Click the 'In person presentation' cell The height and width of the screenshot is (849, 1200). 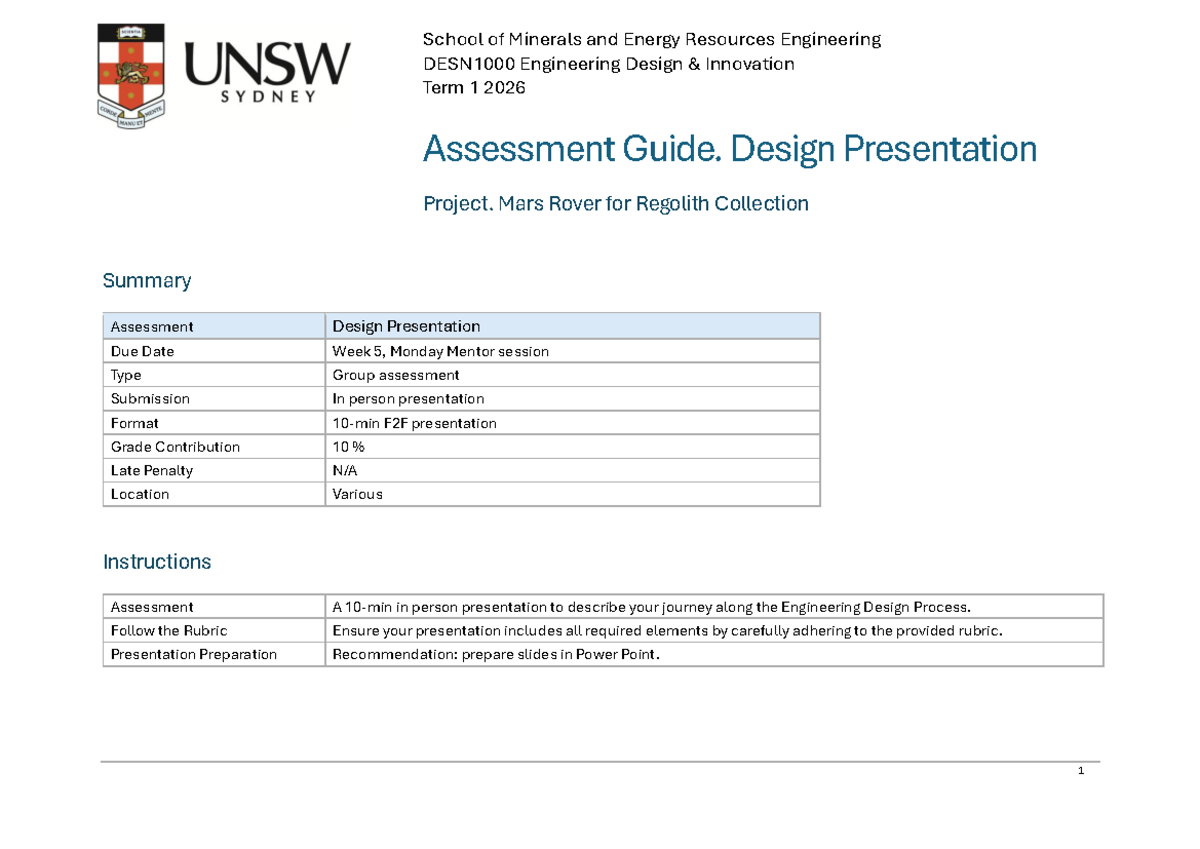pos(573,398)
